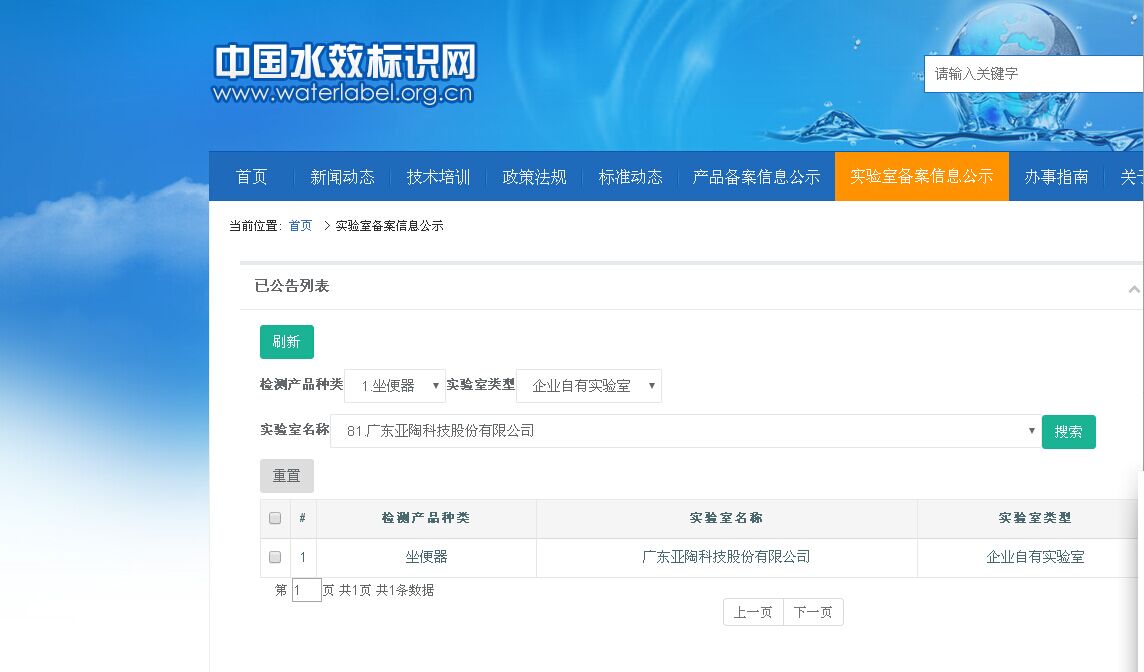This screenshot has width=1144, height=672.
Task: Click the page number input box
Action: tap(306, 590)
